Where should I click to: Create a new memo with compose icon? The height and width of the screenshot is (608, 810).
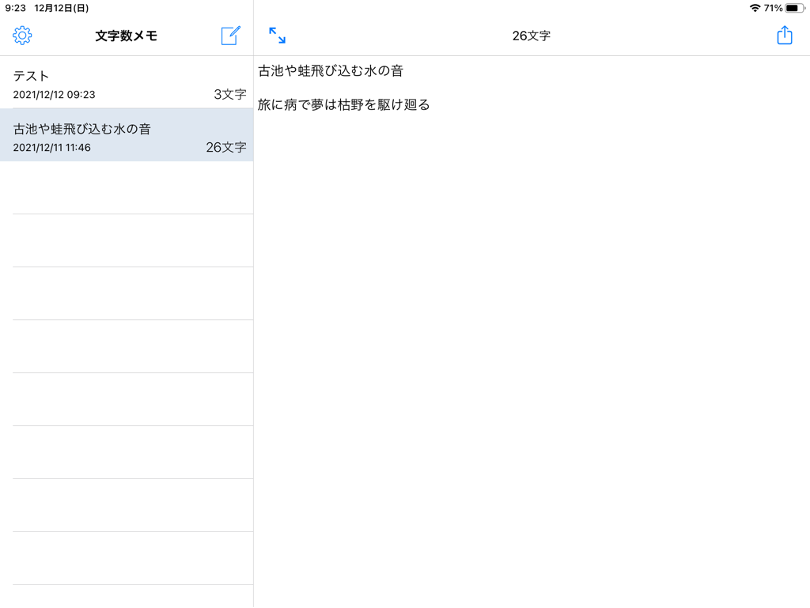pyautogui.click(x=231, y=36)
